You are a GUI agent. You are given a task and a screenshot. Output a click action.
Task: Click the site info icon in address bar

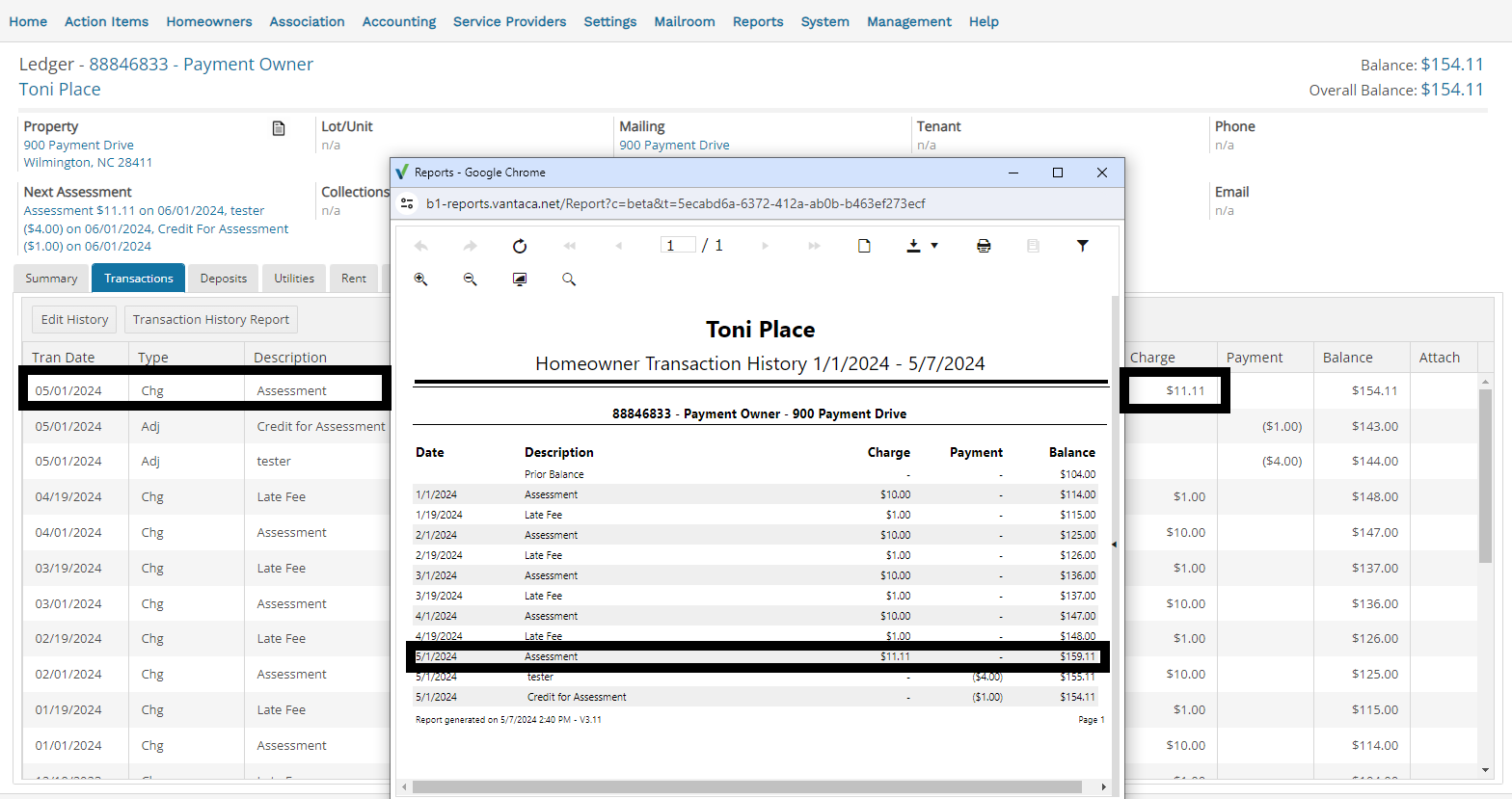[407, 203]
